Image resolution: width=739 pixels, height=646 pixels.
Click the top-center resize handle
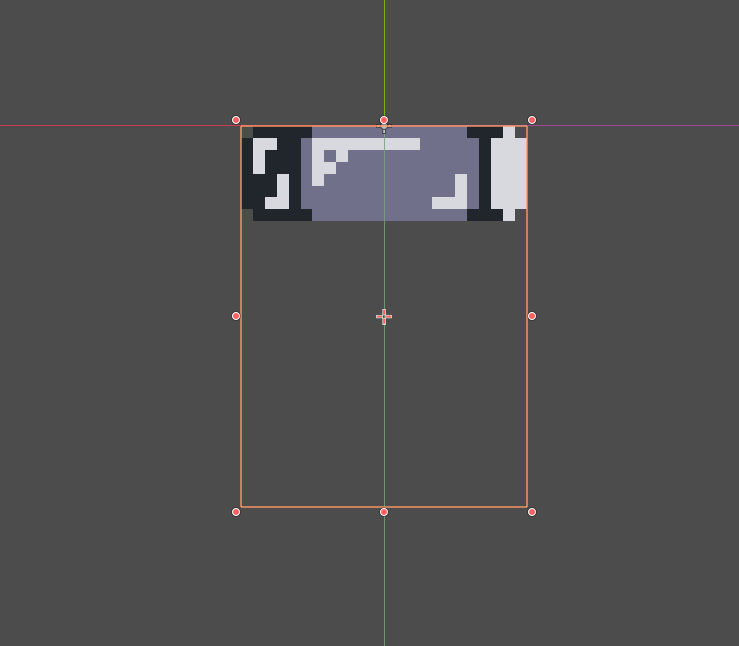click(x=384, y=120)
